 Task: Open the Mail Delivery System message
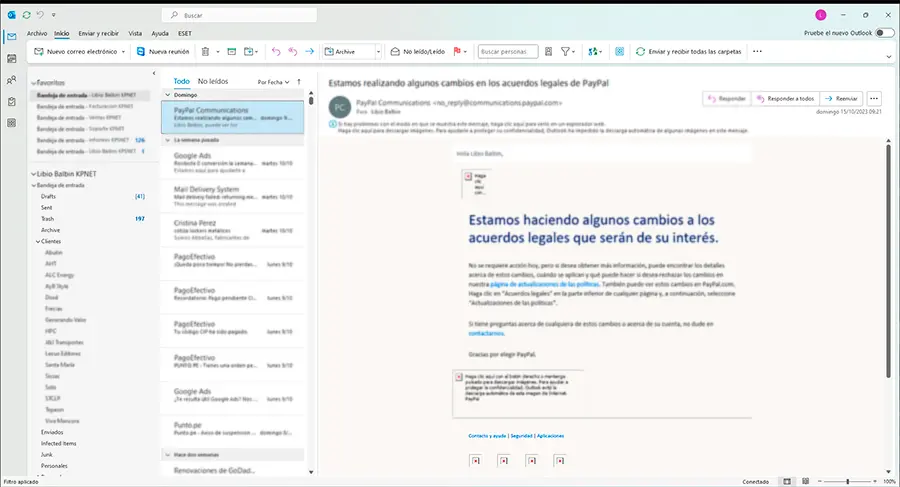(x=233, y=196)
